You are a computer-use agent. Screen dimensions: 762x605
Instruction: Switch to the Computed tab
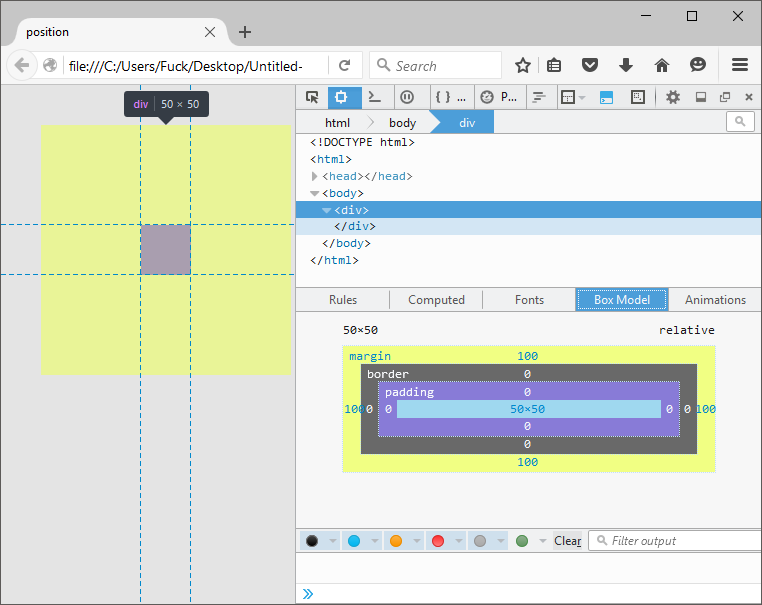pos(436,300)
